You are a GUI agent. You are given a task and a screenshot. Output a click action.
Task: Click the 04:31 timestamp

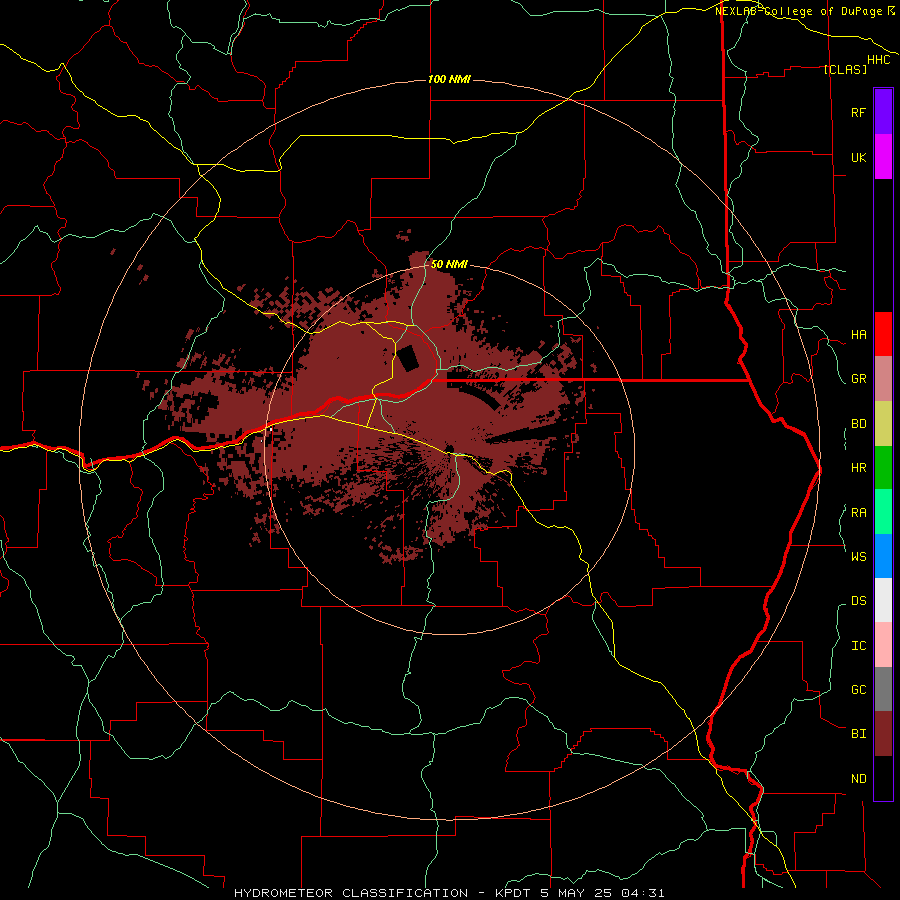pos(641,893)
